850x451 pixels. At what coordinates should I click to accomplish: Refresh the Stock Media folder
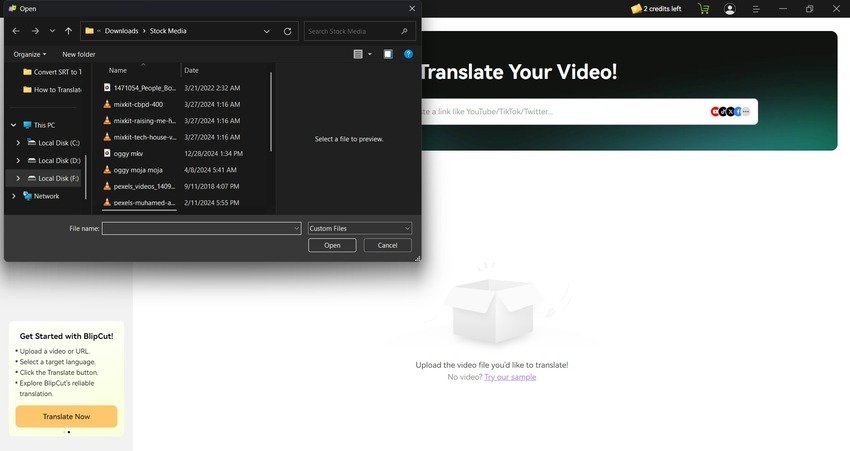pos(287,31)
